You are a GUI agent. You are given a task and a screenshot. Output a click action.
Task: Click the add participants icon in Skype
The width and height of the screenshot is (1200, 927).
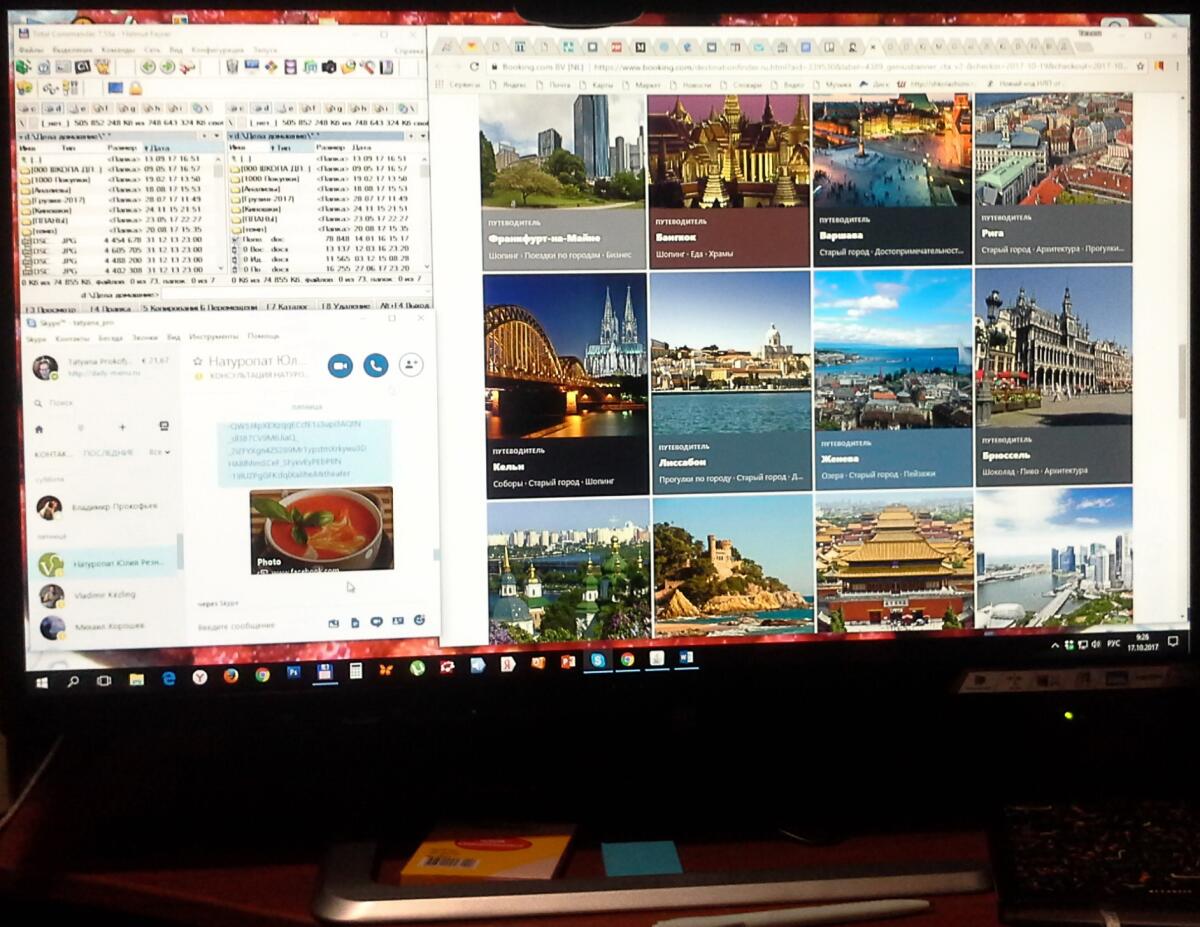(x=411, y=366)
